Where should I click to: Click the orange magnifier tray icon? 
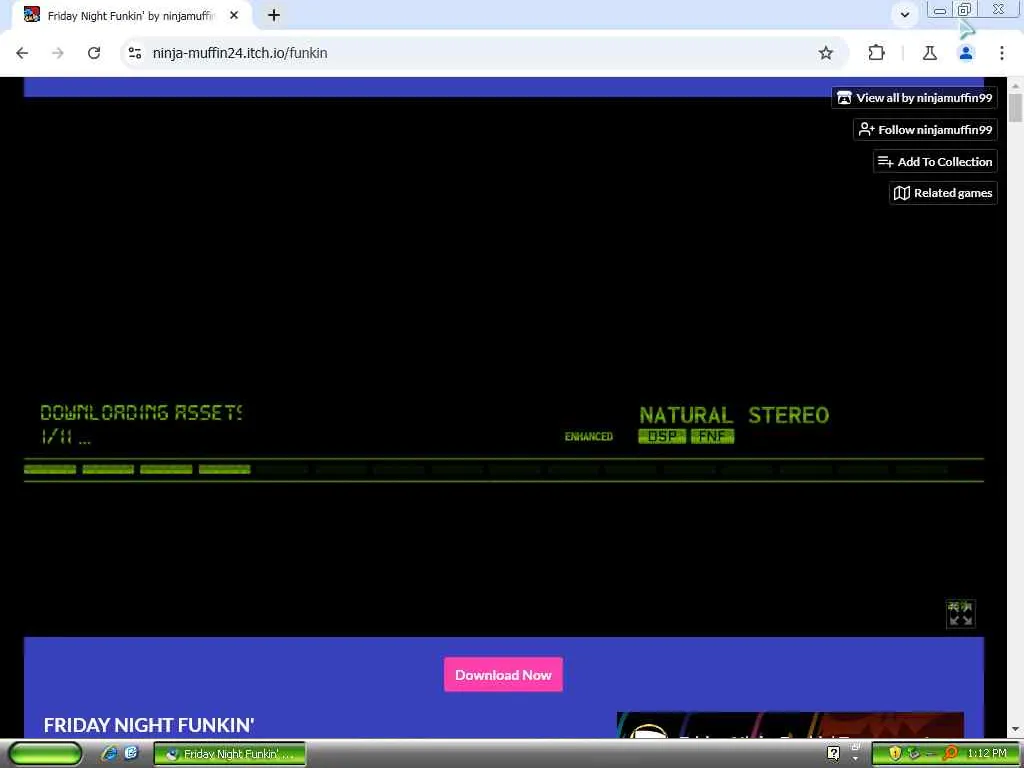(951, 754)
